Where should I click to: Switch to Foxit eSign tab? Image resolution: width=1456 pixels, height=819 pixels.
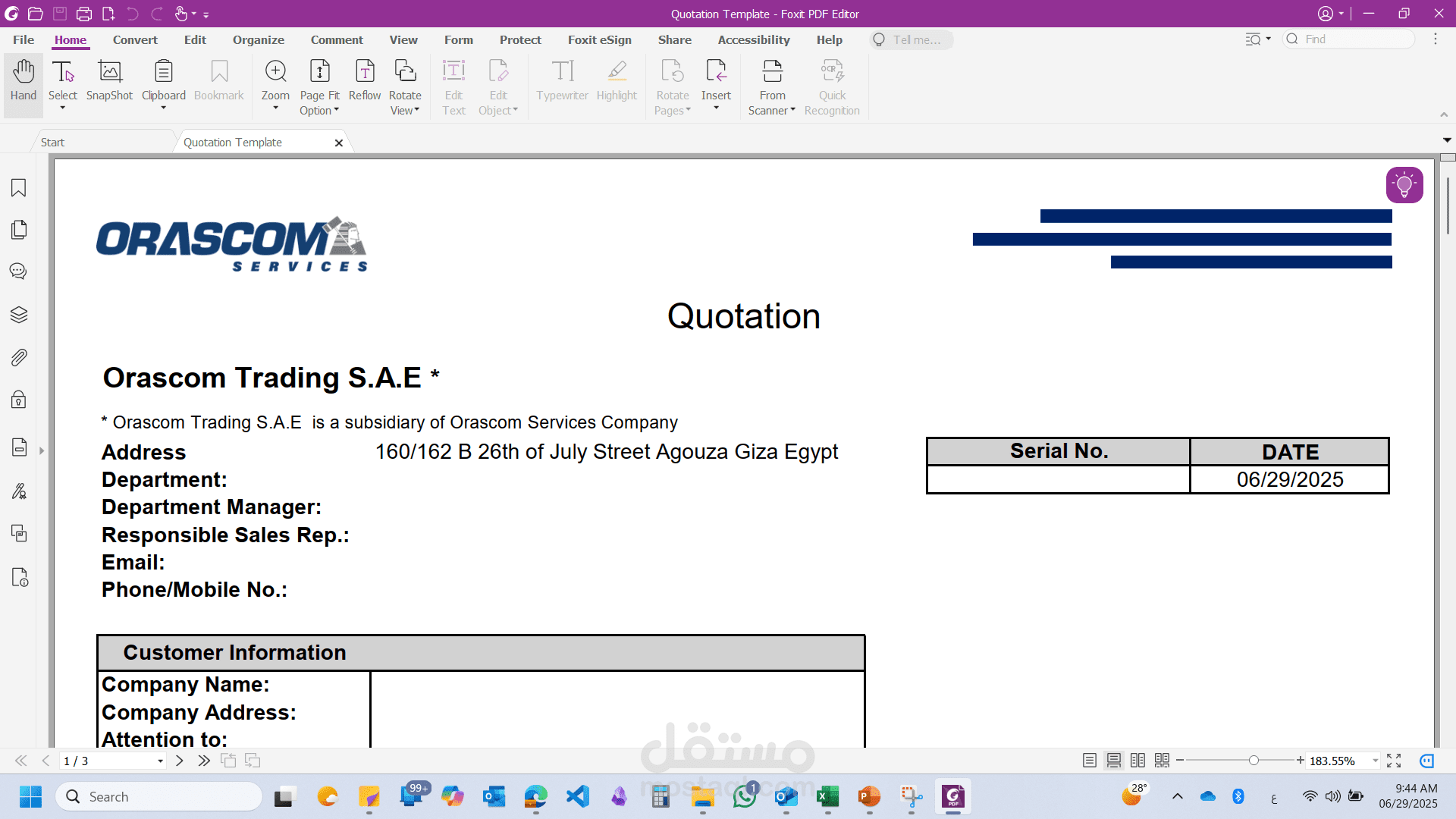(600, 39)
